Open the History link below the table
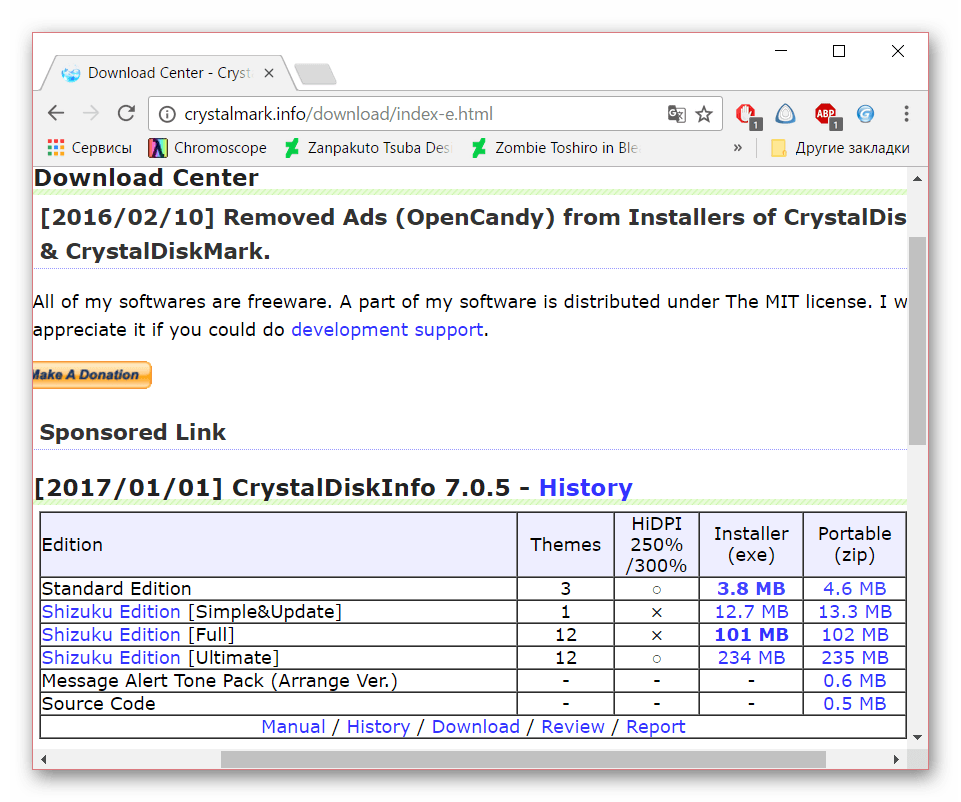This screenshot has width=961, height=802. (x=378, y=727)
